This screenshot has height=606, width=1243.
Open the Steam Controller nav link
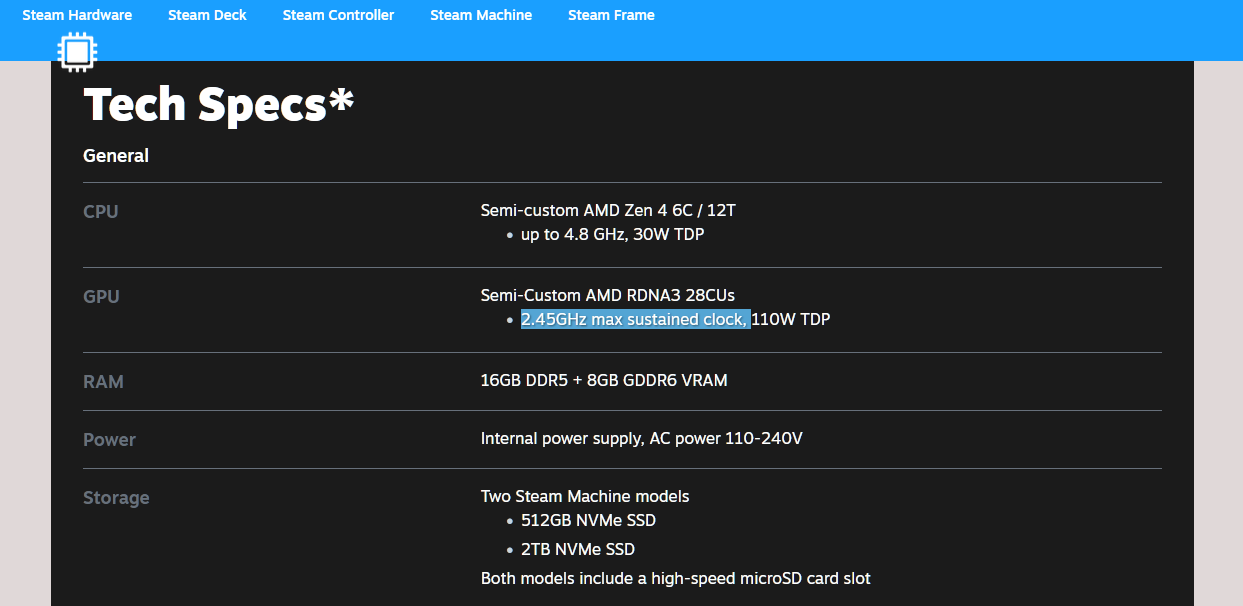pos(338,15)
